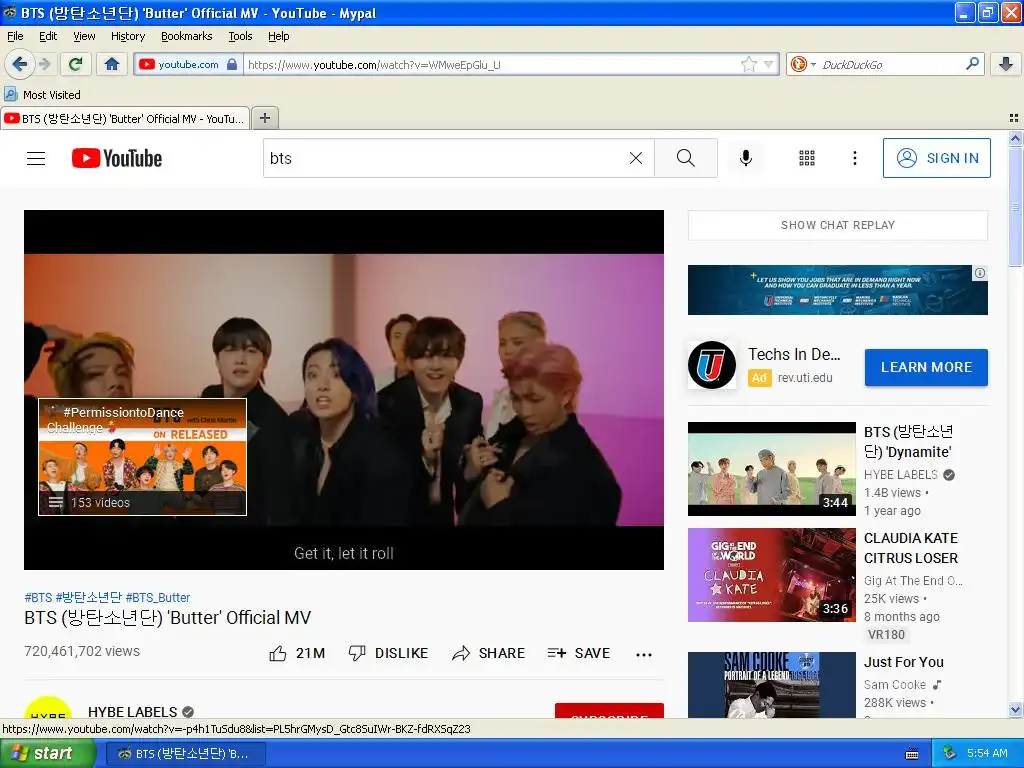Click the SHARE arrow button
Screen dimensions: 1024x768
(488, 653)
